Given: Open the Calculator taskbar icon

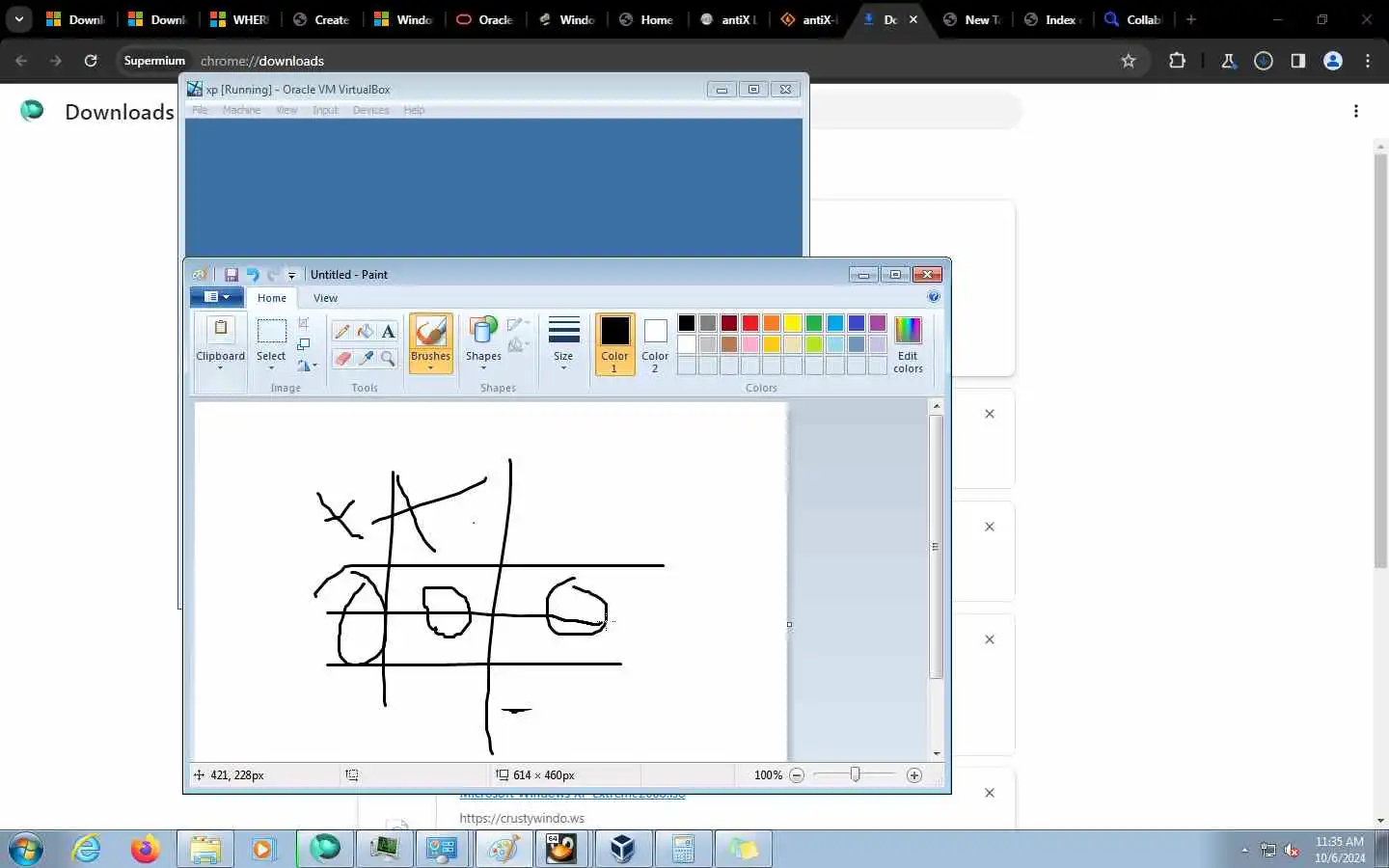Looking at the screenshot, I should (683, 849).
